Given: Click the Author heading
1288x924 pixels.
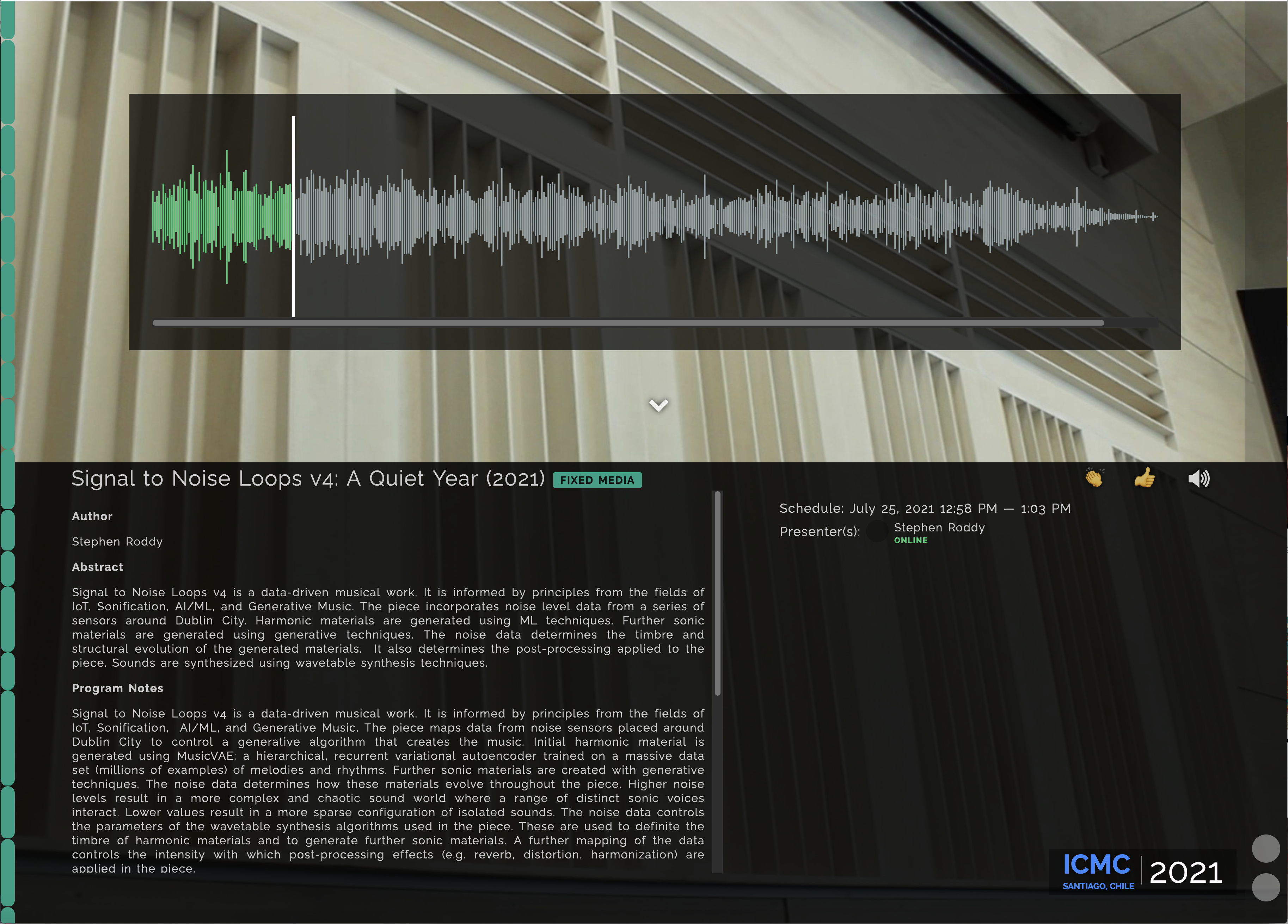Looking at the screenshot, I should click(x=92, y=516).
